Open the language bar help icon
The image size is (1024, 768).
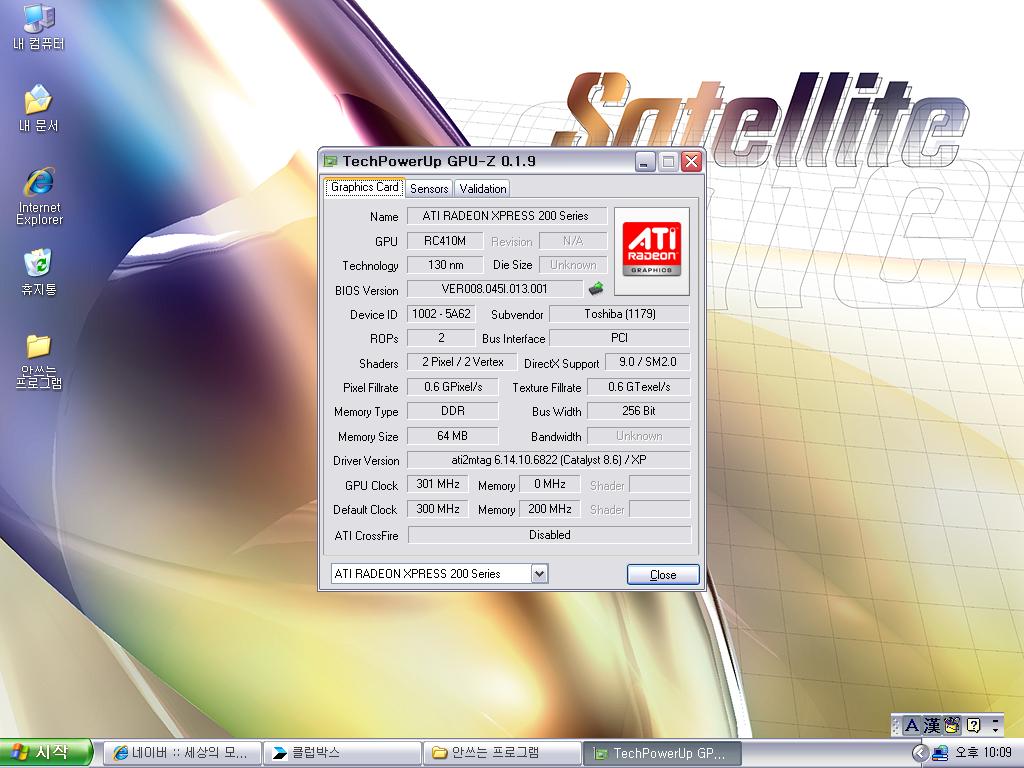[x=973, y=725]
